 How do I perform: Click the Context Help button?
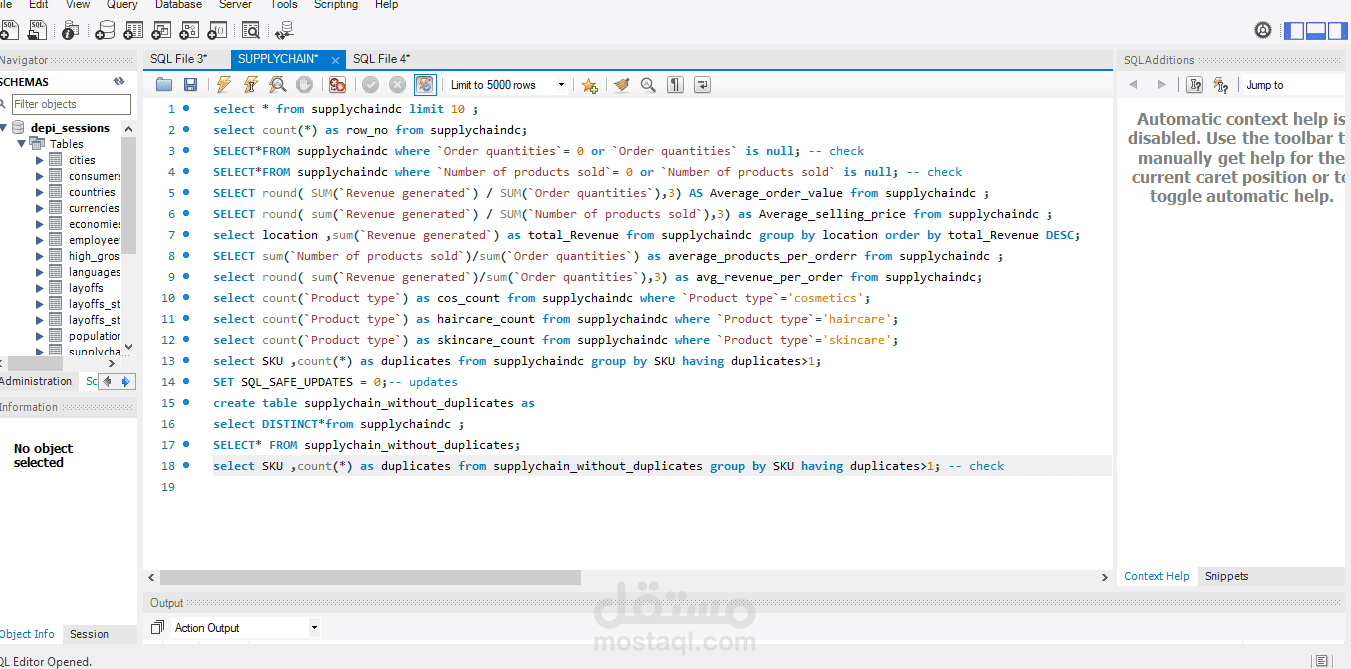1156,576
